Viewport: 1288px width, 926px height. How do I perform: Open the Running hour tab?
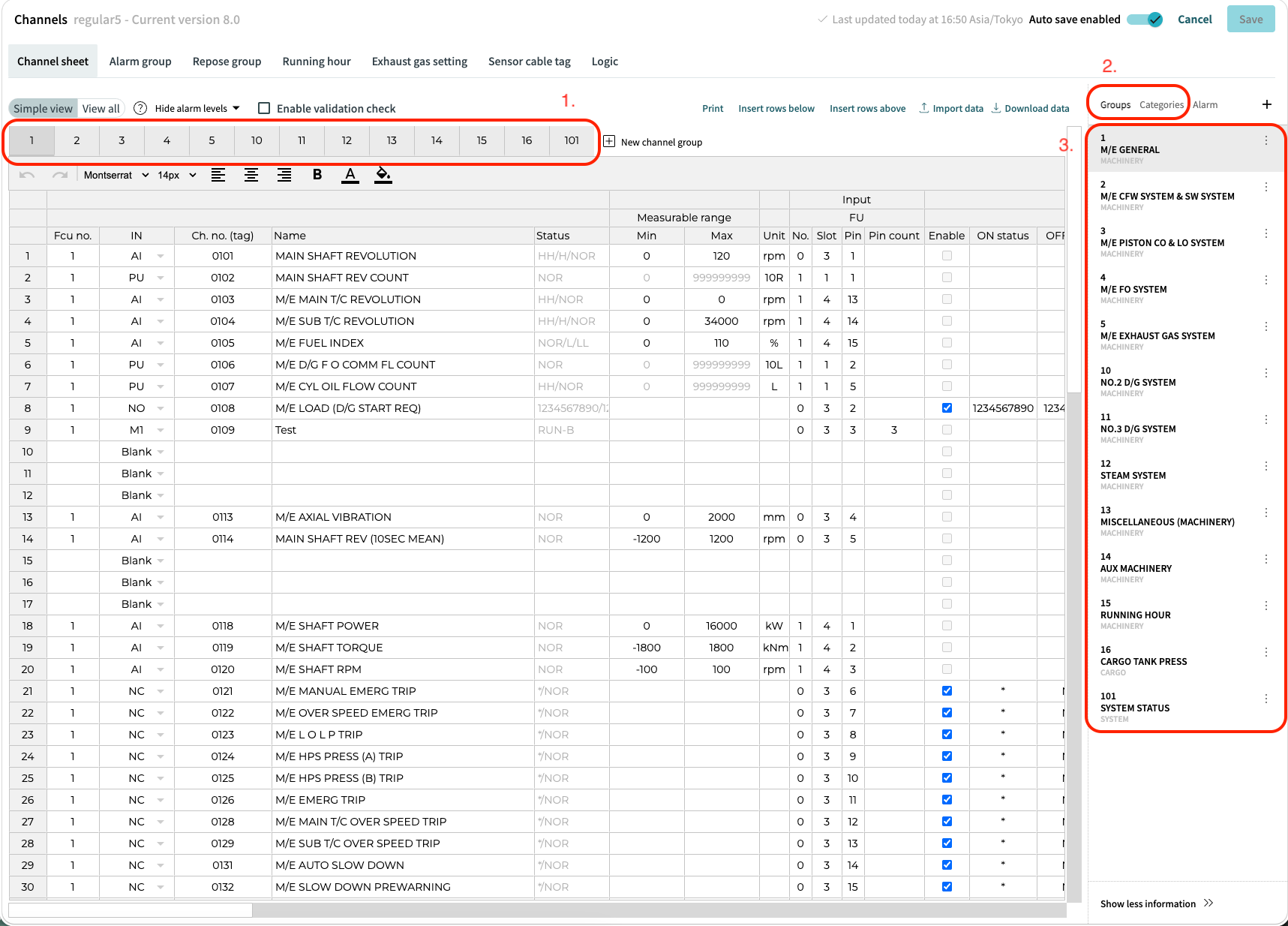pyautogui.click(x=317, y=62)
